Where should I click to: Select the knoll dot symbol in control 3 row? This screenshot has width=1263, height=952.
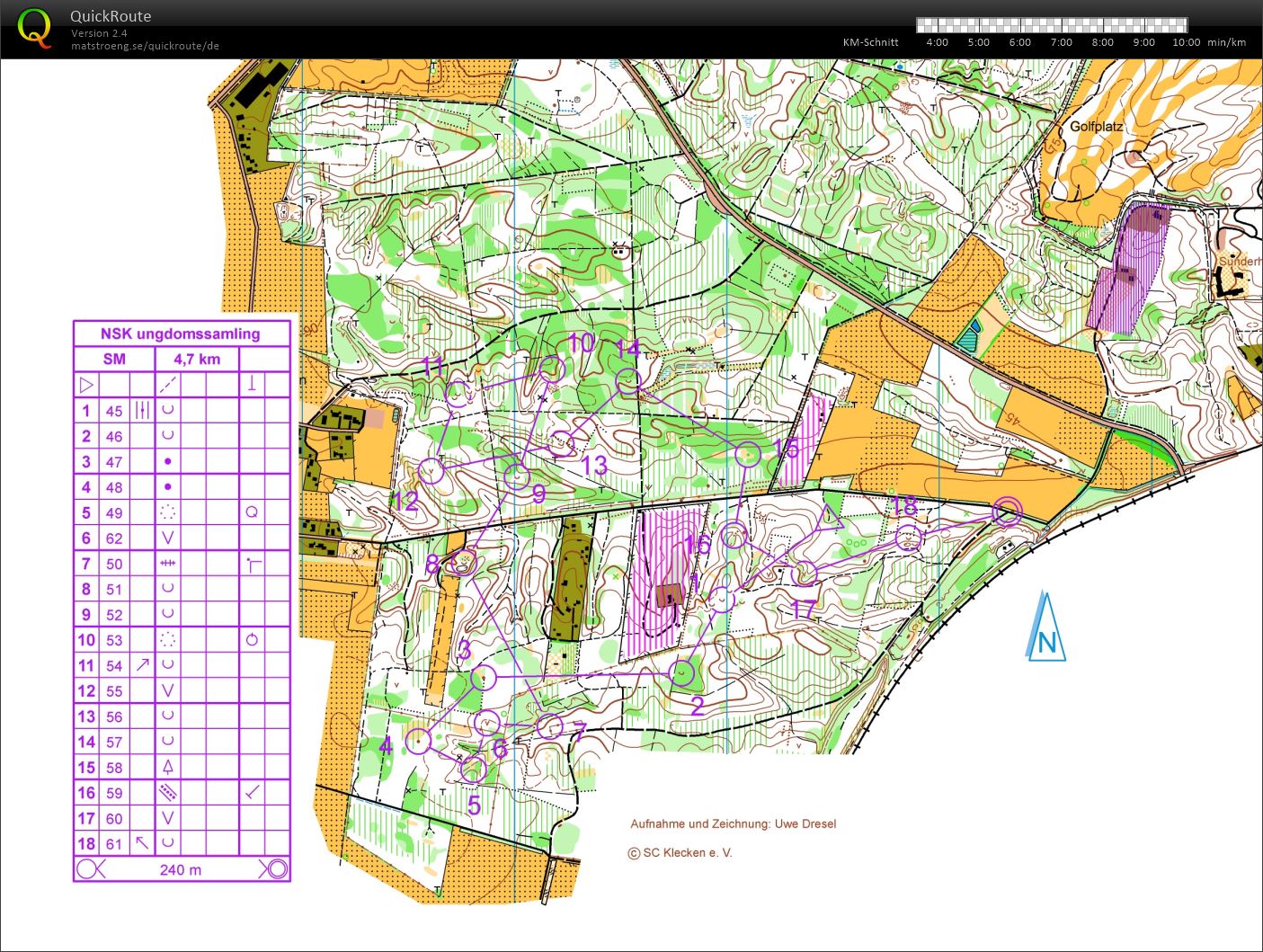166,461
